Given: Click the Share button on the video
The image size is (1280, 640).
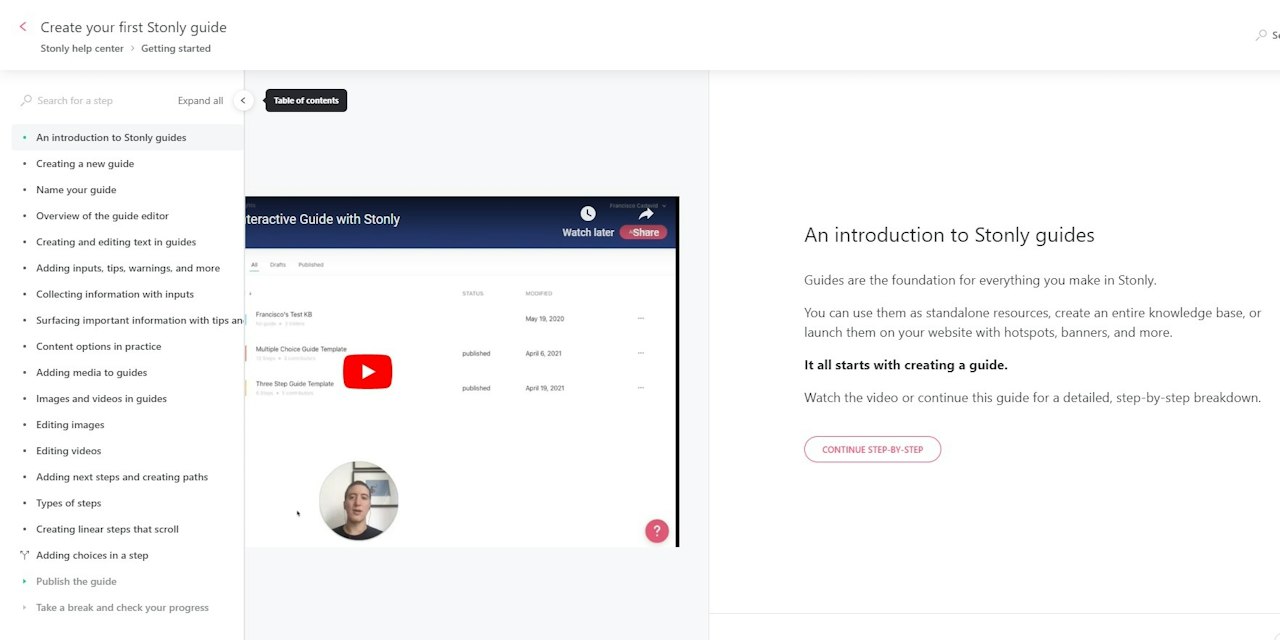Looking at the screenshot, I should click(643, 232).
